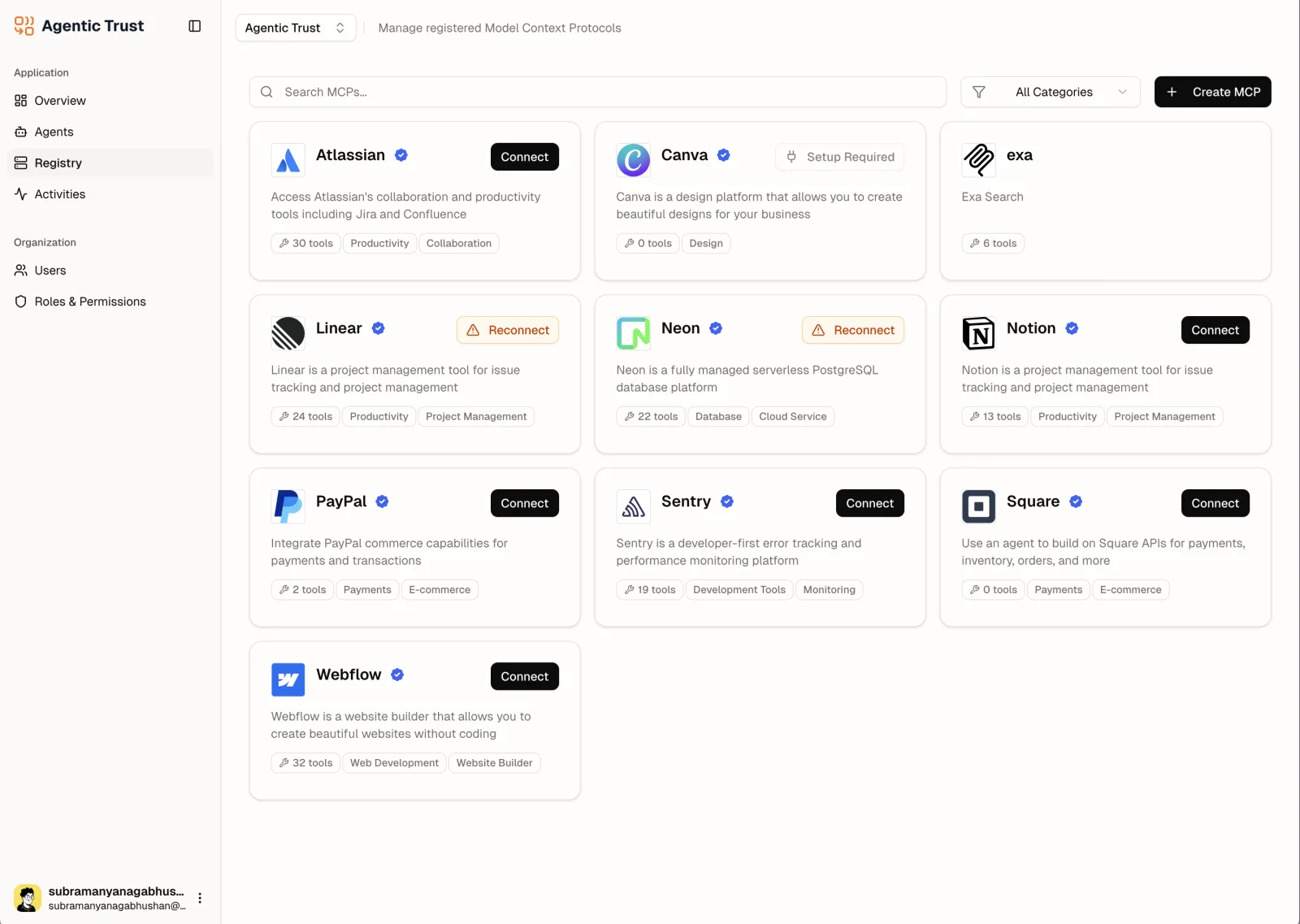Click the Sentry verified badge
The height and width of the screenshot is (924, 1300).
(x=727, y=501)
